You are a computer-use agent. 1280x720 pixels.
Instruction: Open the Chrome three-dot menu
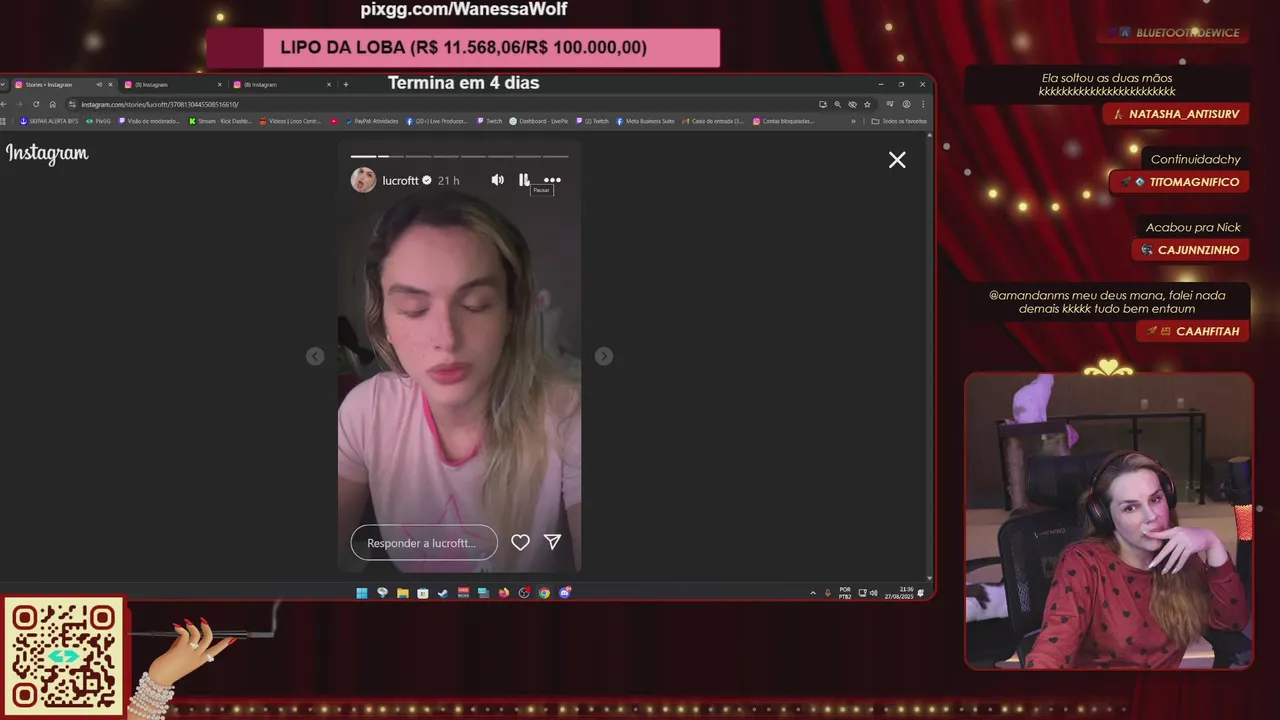923,104
